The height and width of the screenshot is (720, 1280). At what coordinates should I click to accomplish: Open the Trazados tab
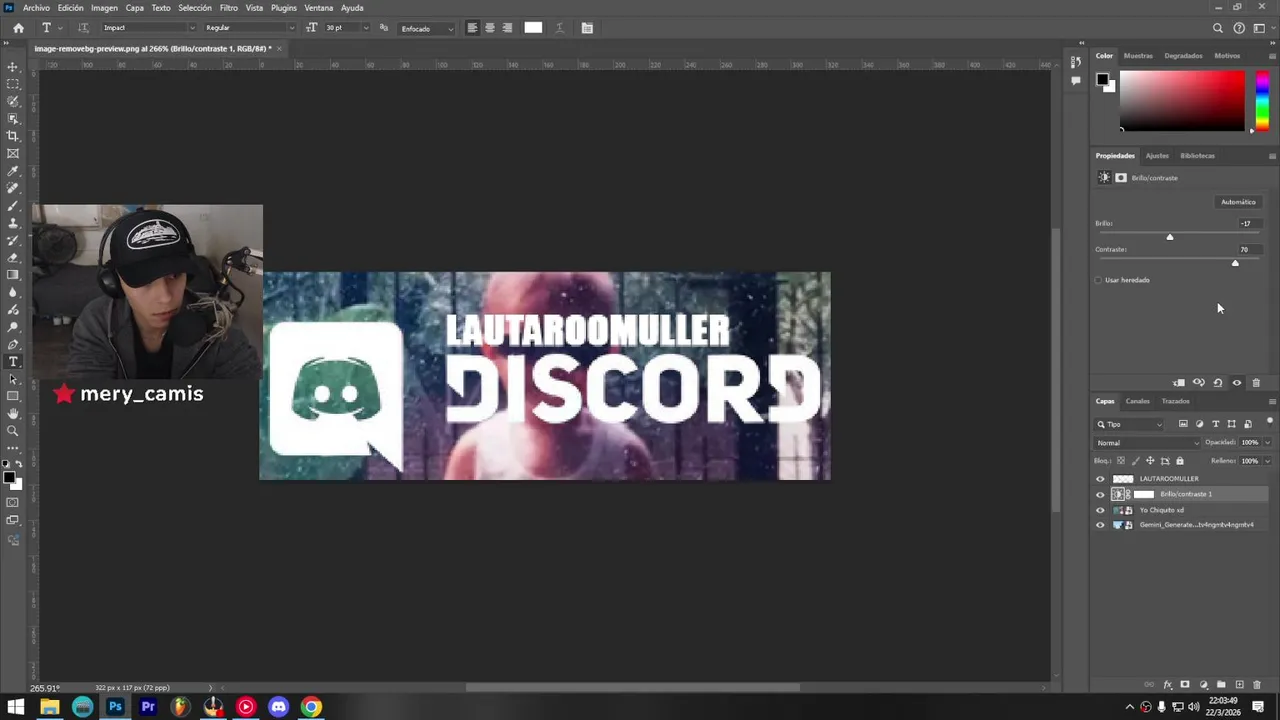(1175, 401)
